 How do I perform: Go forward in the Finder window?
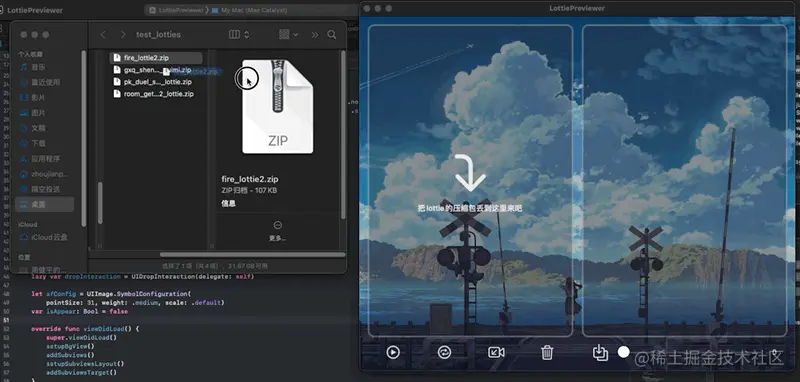(x=122, y=35)
